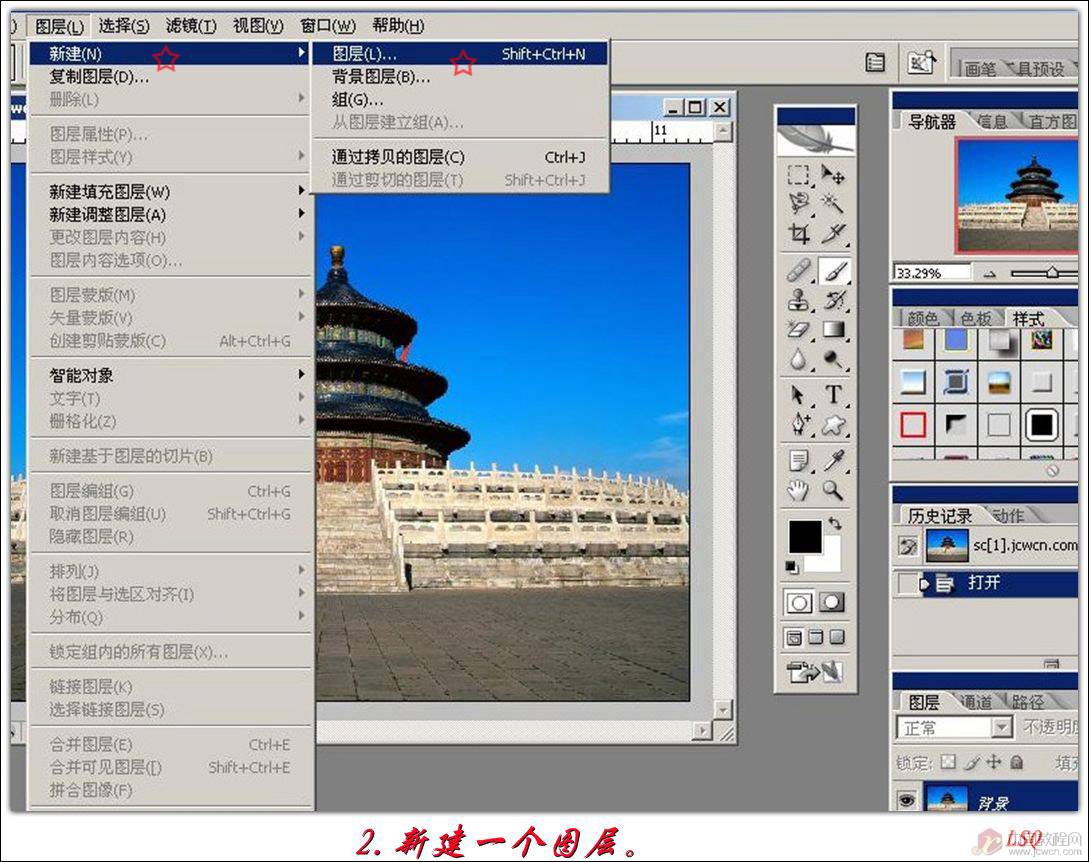Switch to the 动作 tab
The height and width of the screenshot is (862, 1089).
pos(1008,515)
